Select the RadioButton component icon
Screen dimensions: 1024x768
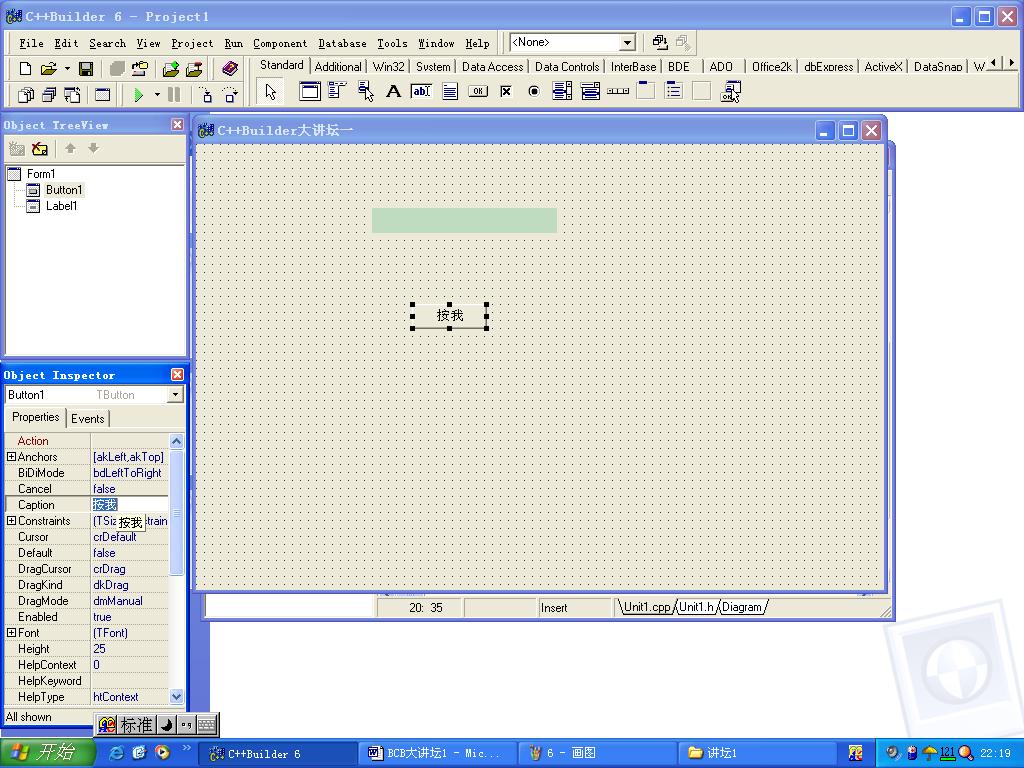tap(534, 91)
